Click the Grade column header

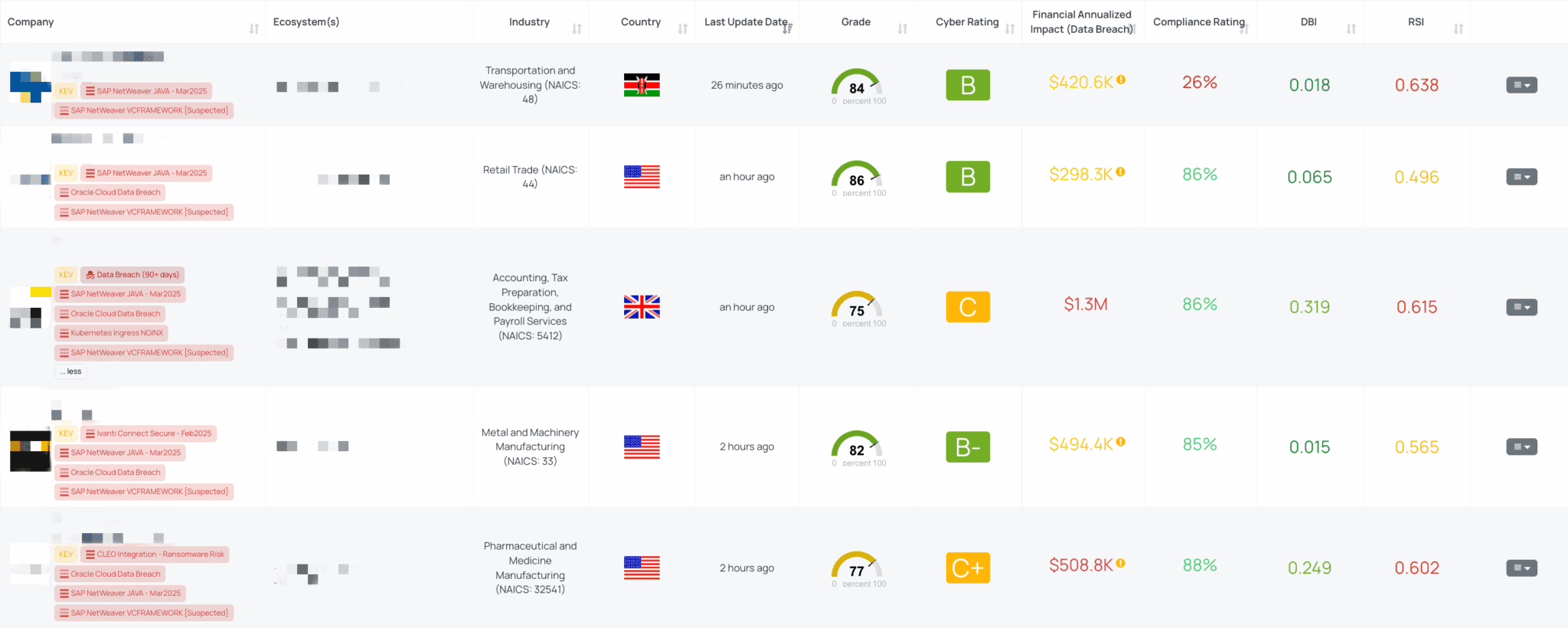tap(856, 22)
